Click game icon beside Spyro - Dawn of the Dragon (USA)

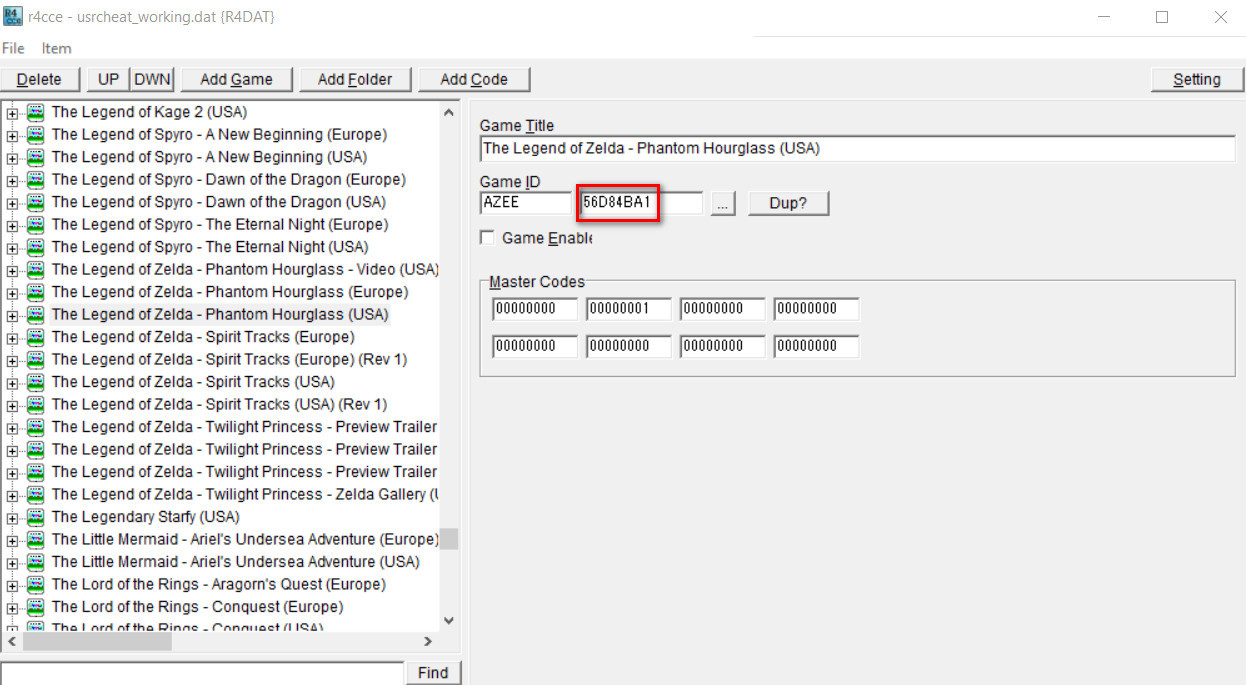(35, 202)
